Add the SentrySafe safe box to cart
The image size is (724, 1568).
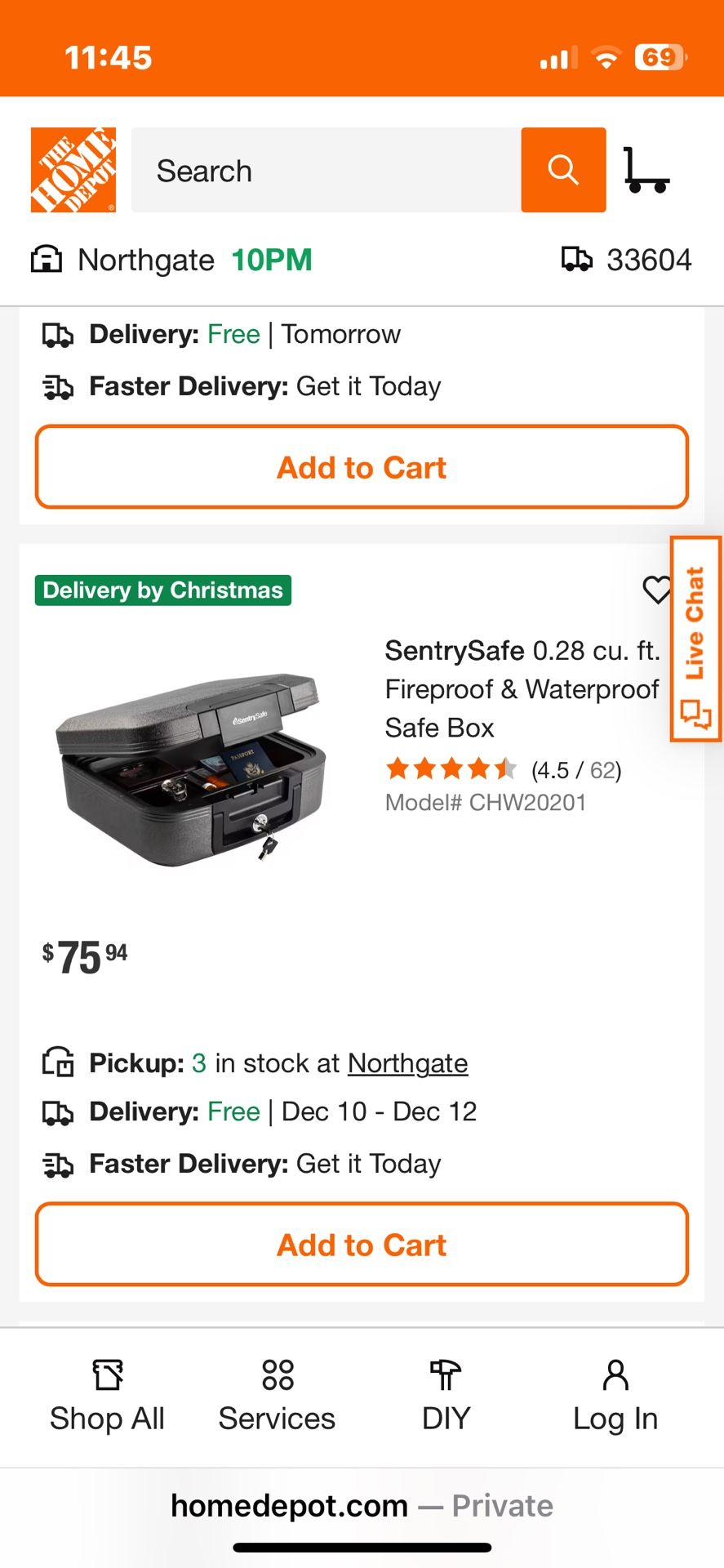coord(362,1244)
